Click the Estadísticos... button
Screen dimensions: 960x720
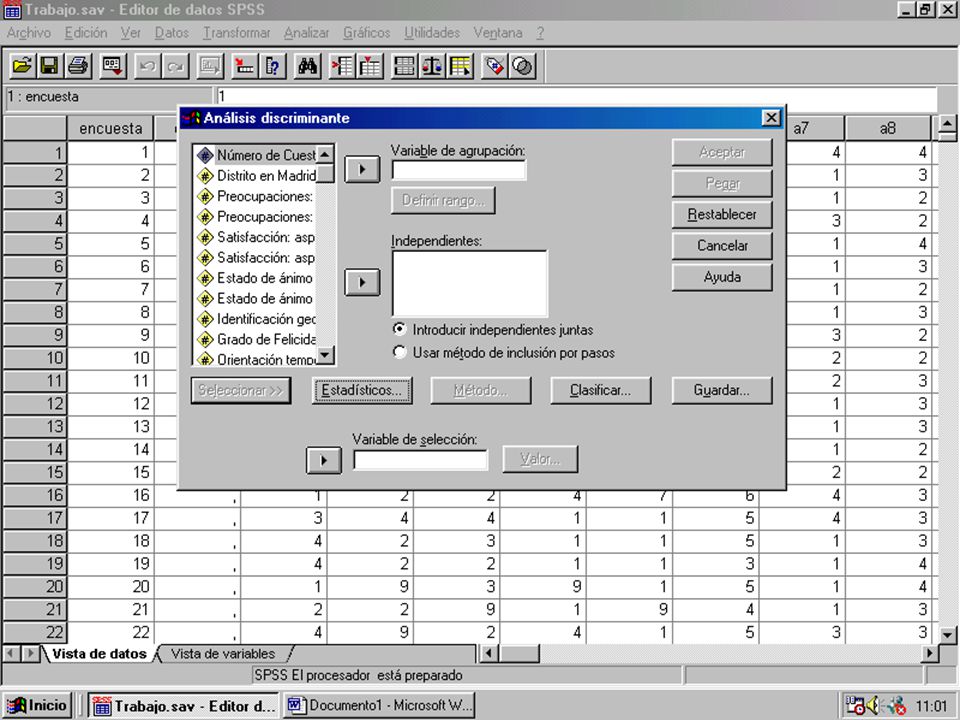pos(362,390)
